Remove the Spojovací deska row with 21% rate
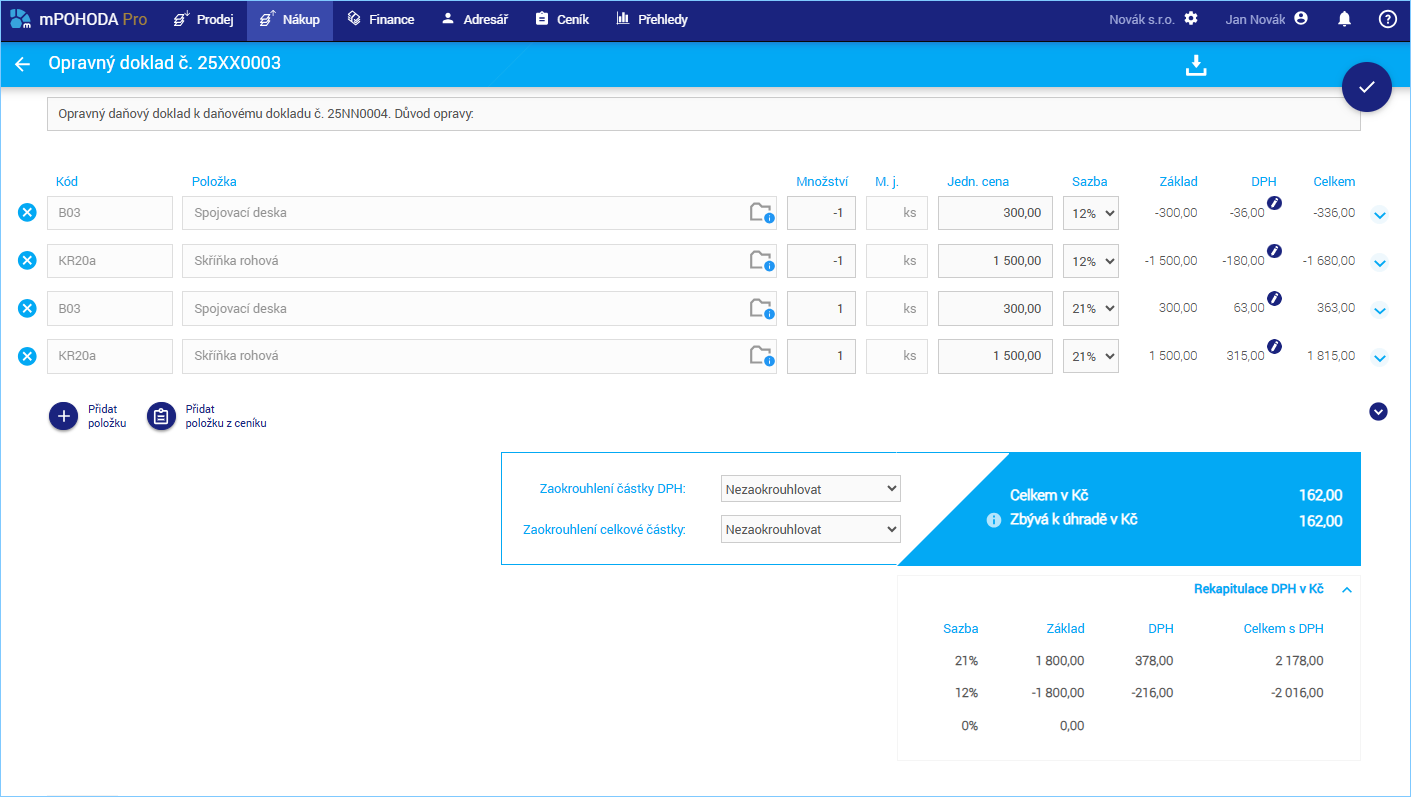1411x797 pixels. (27, 308)
